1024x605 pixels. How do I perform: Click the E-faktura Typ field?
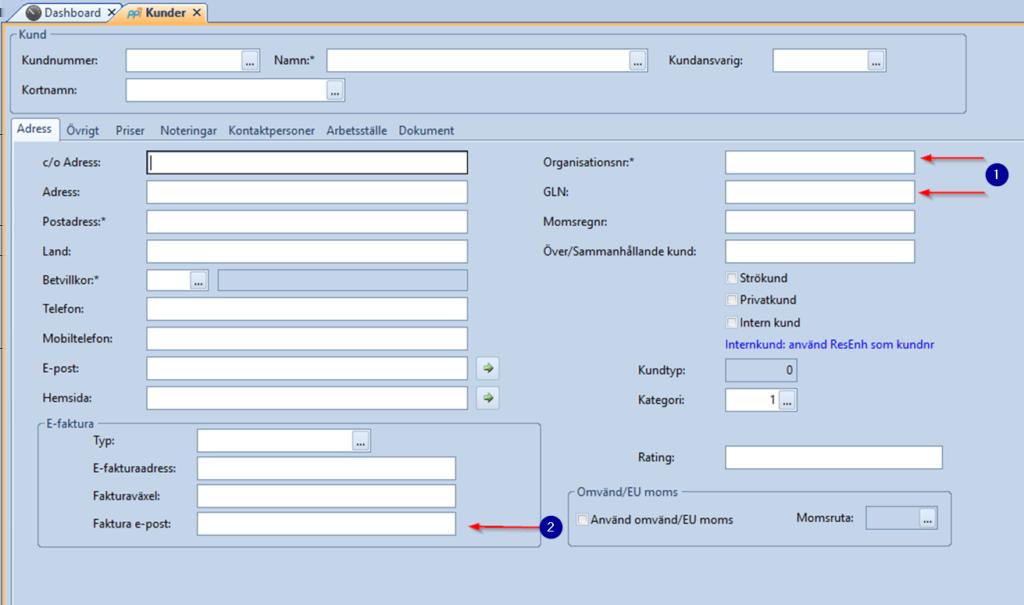[x=275, y=441]
